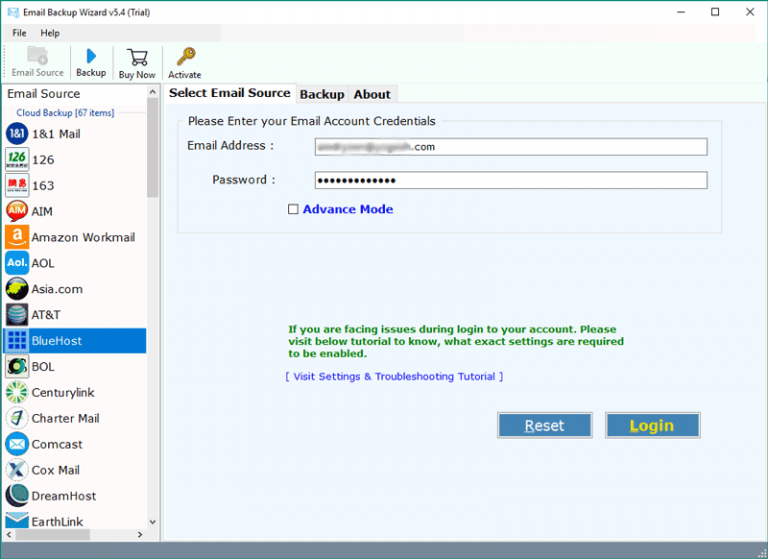Viewport: 768px width, 559px height.
Task: Enable the Advance Mode checkbox
Action: coord(293,209)
